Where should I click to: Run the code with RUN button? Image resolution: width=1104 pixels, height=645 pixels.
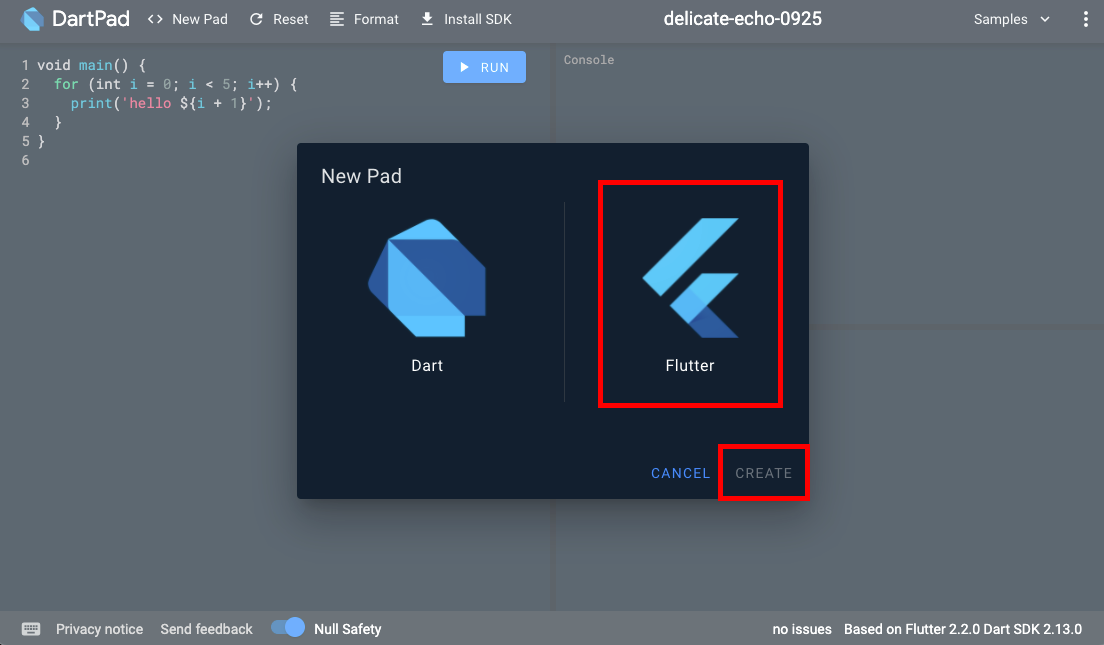pos(484,67)
